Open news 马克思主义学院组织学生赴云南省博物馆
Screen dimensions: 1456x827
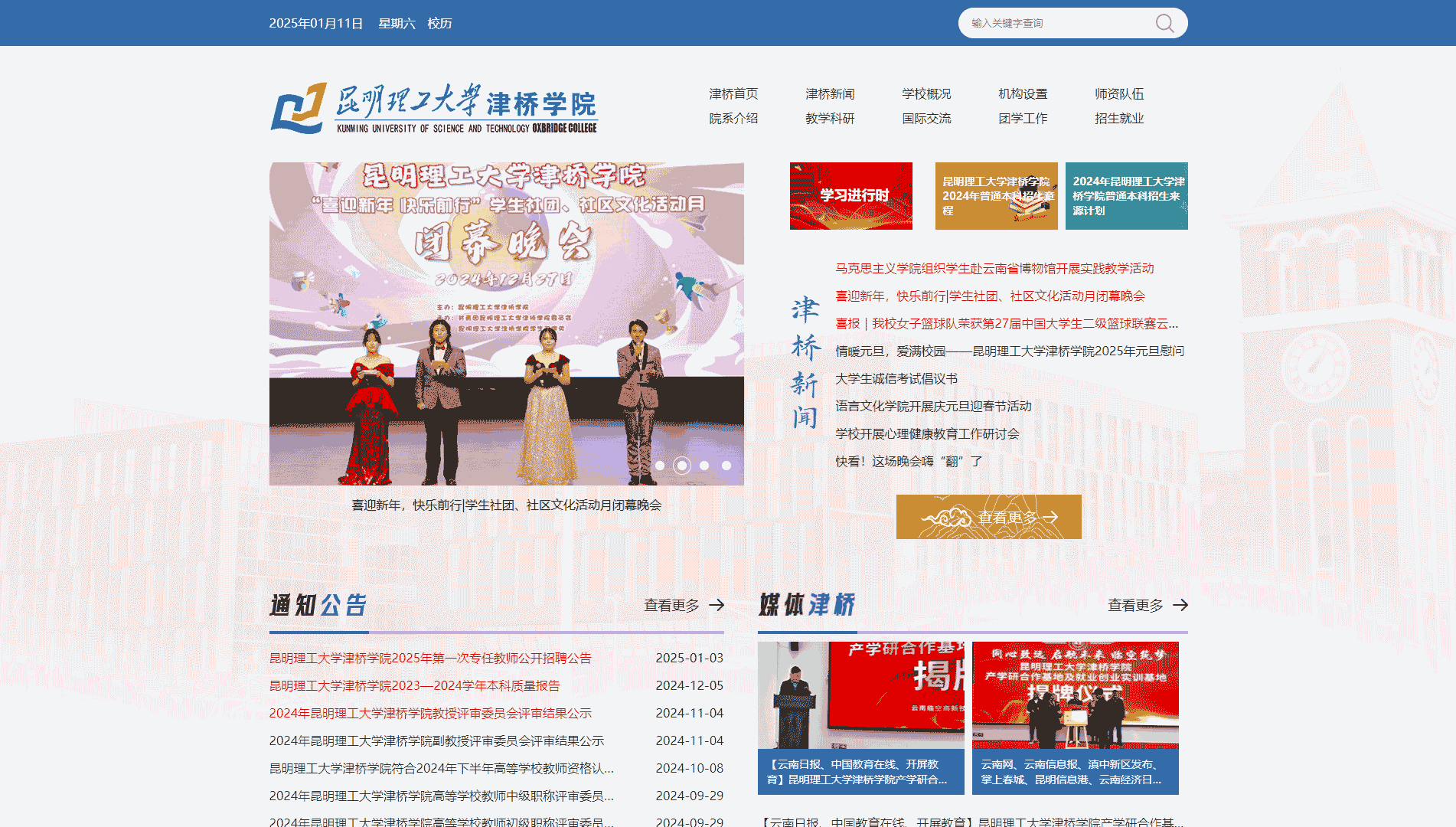click(x=994, y=269)
